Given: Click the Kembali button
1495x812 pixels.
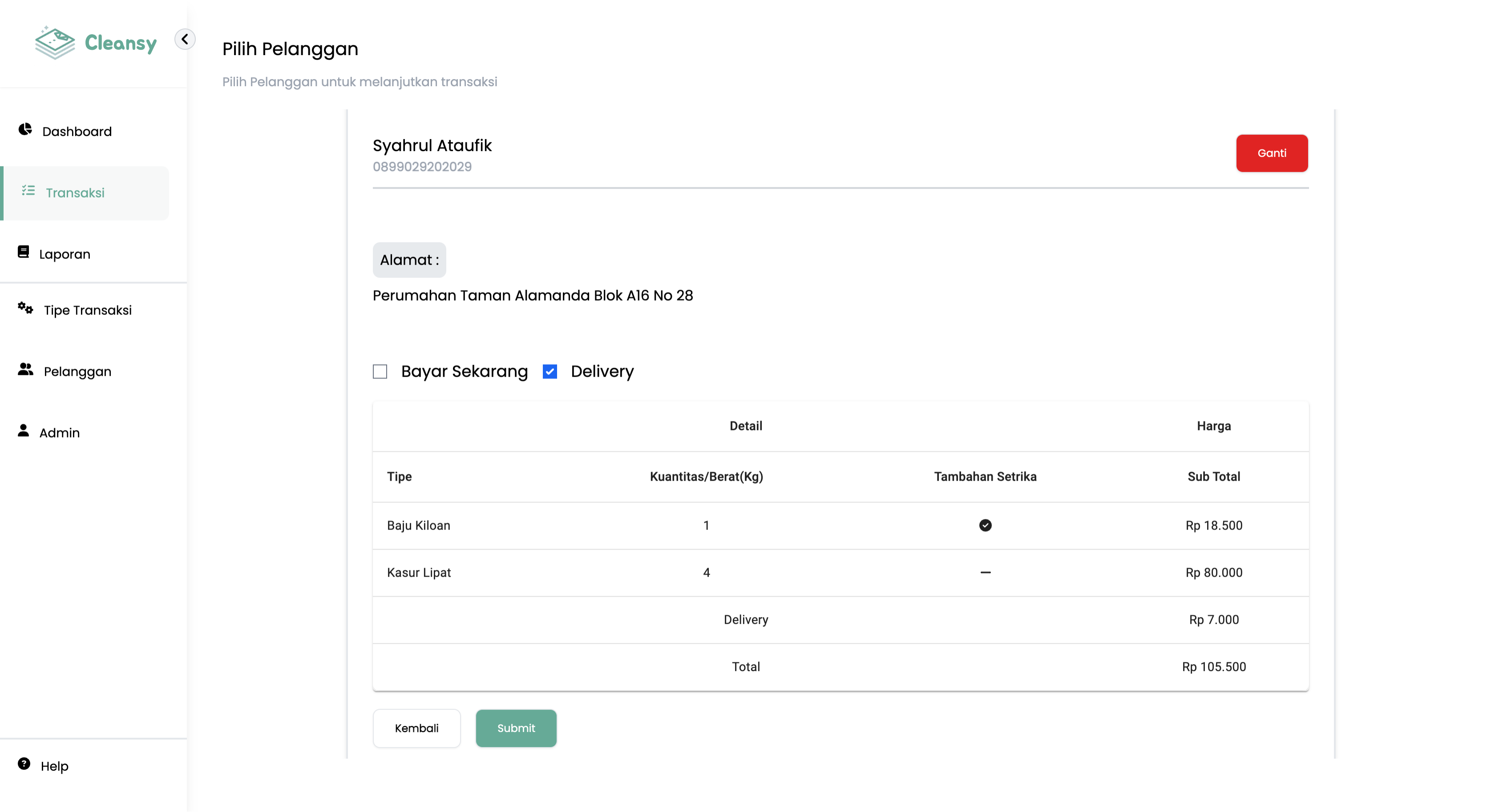Looking at the screenshot, I should (417, 728).
